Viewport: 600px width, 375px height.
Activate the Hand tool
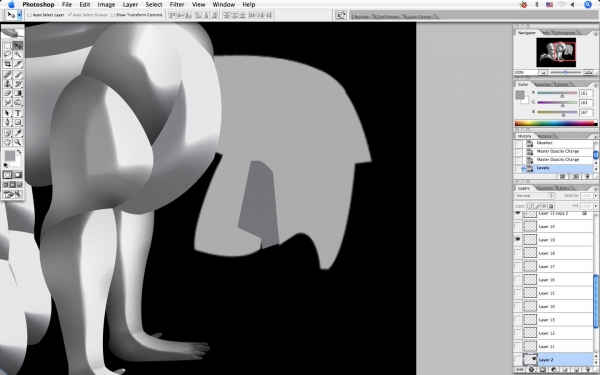coord(7,142)
